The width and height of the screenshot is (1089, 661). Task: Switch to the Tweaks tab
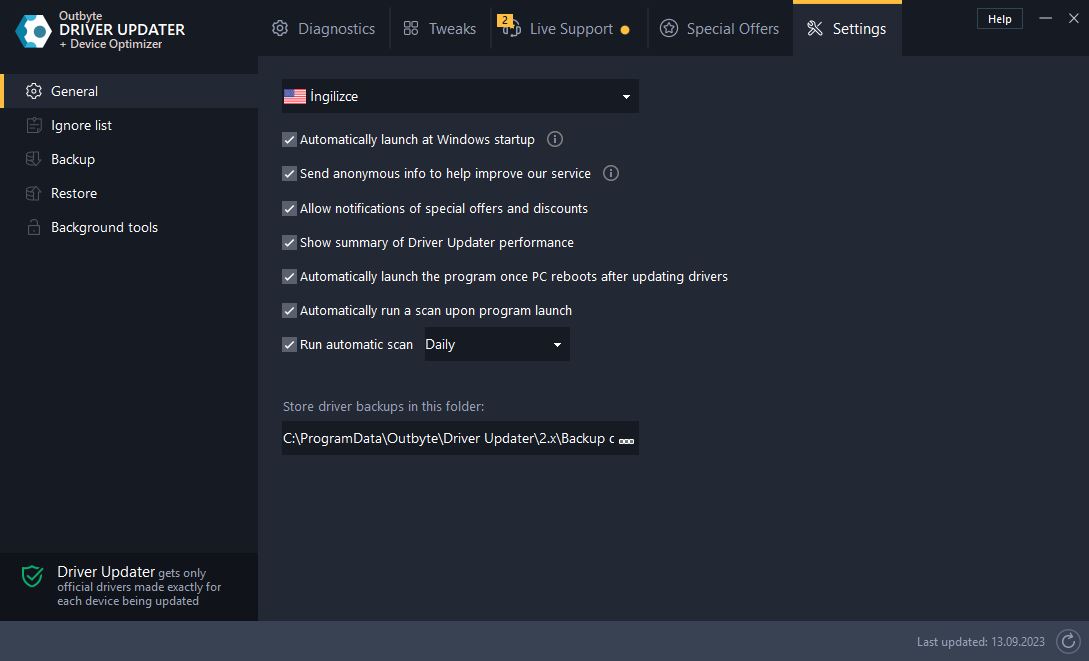[440, 28]
